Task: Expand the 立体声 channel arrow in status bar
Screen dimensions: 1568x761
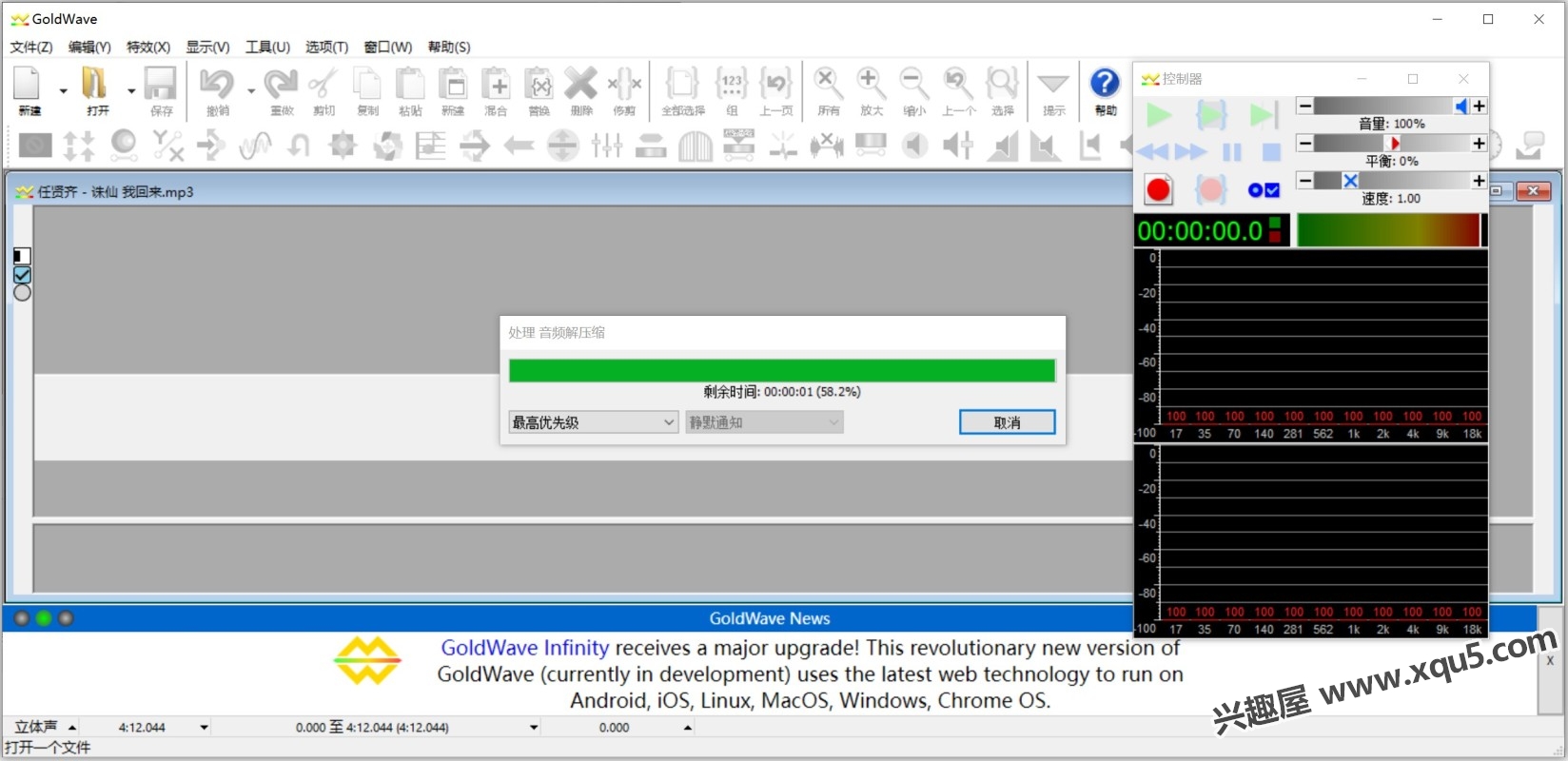Action: point(71,728)
